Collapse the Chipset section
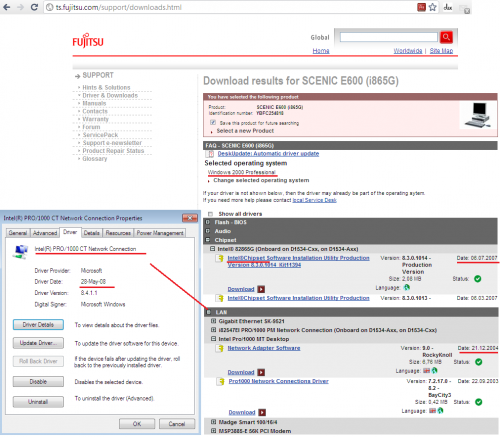Viewport: 500px width, 437px height. coord(208,240)
